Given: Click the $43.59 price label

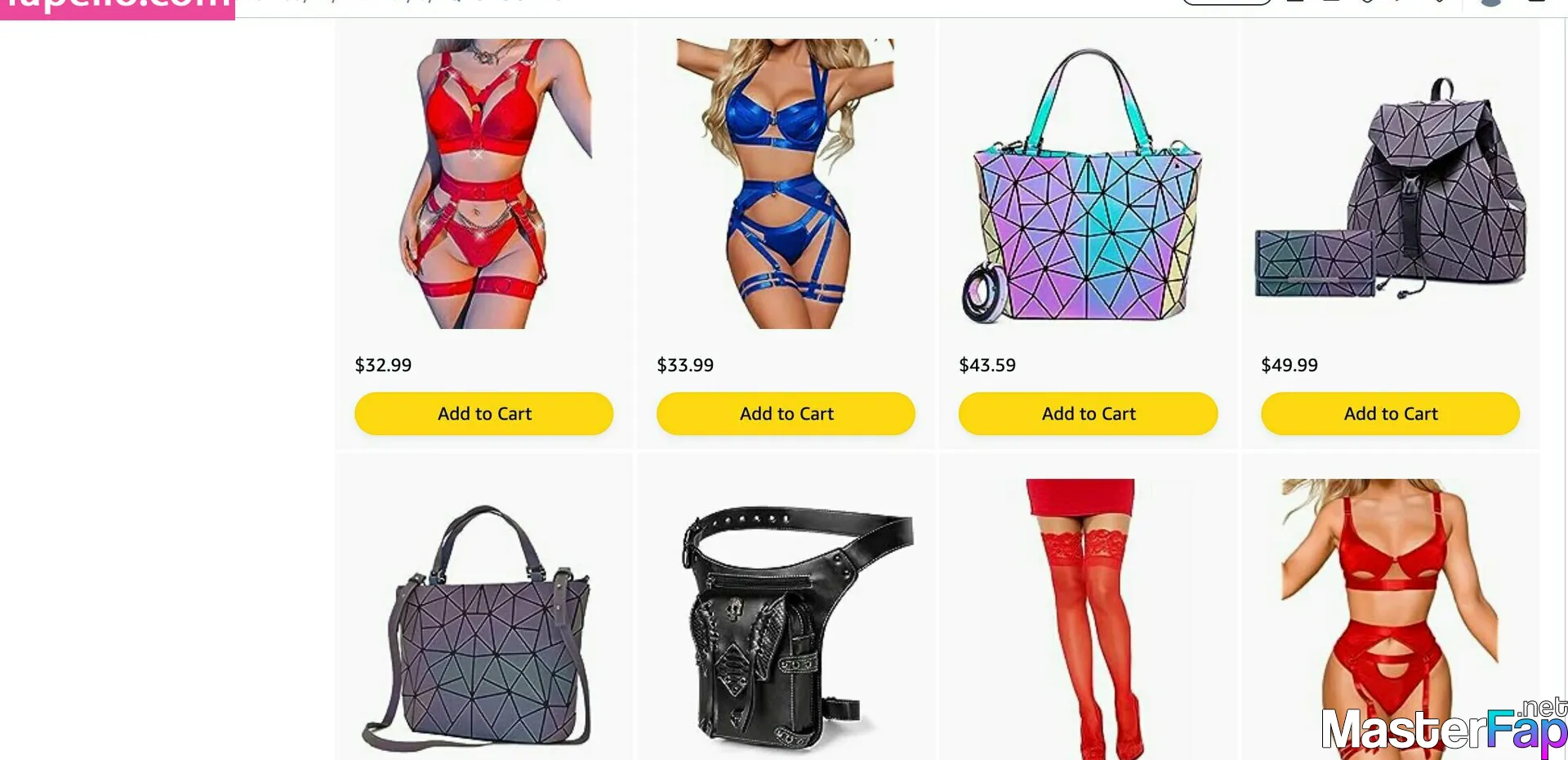Looking at the screenshot, I should (987, 365).
